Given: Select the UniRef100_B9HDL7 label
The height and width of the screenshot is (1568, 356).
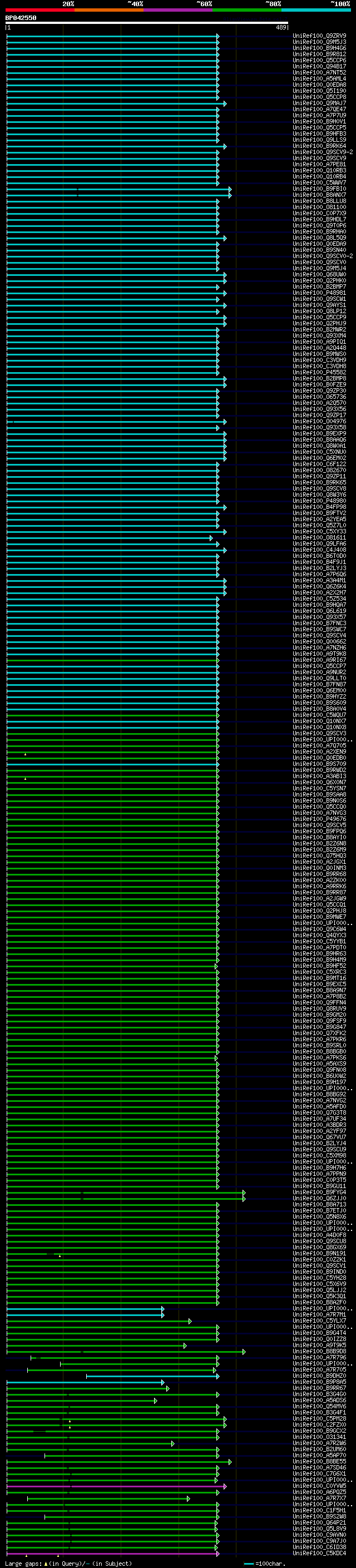Looking at the screenshot, I should pyautogui.click(x=319, y=220).
